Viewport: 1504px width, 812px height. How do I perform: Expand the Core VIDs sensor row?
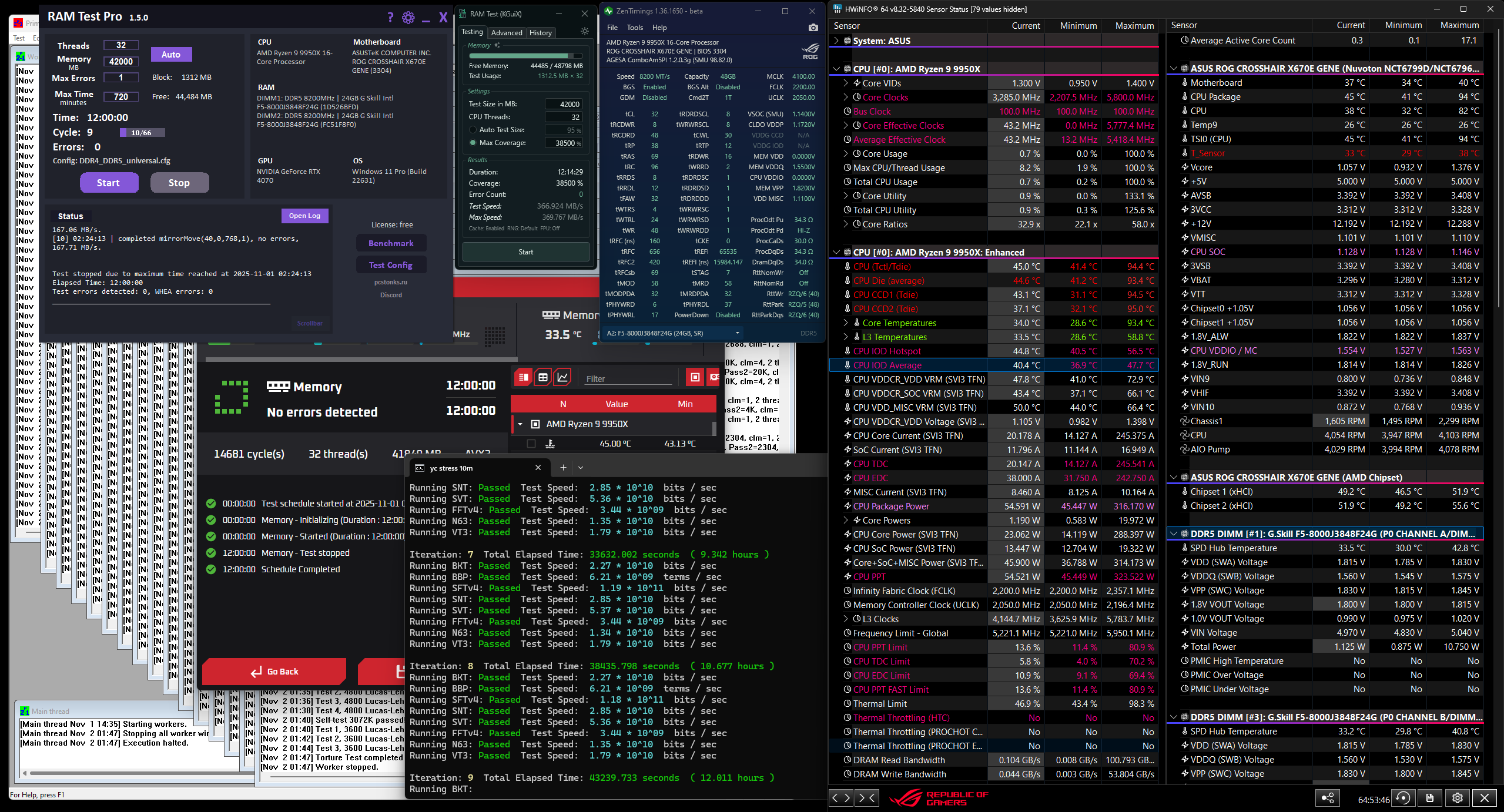pyautogui.click(x=846, y=83)
